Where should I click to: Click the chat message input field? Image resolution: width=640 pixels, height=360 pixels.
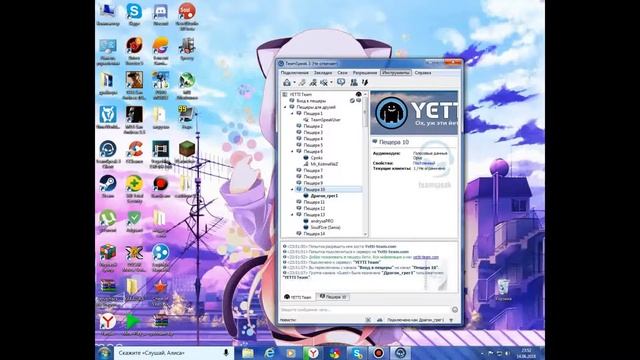pos(365,310)
